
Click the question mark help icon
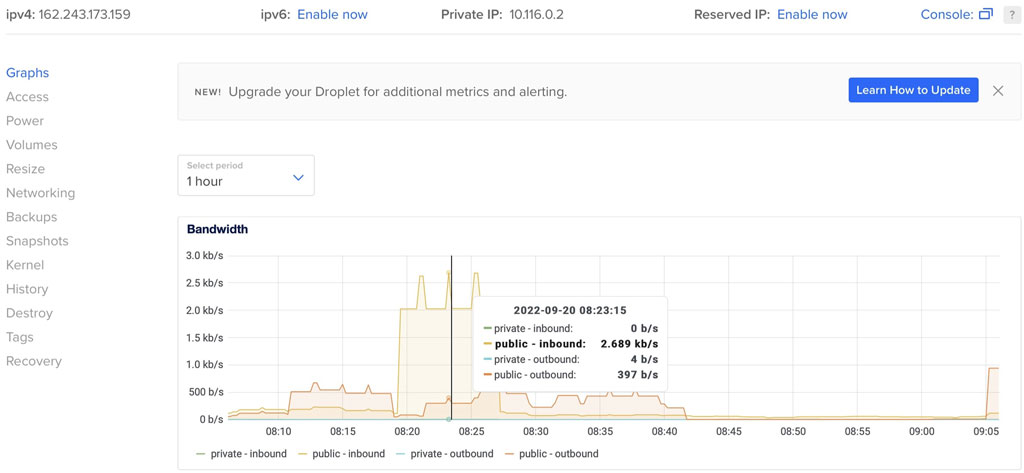[x=1012, y=15]
